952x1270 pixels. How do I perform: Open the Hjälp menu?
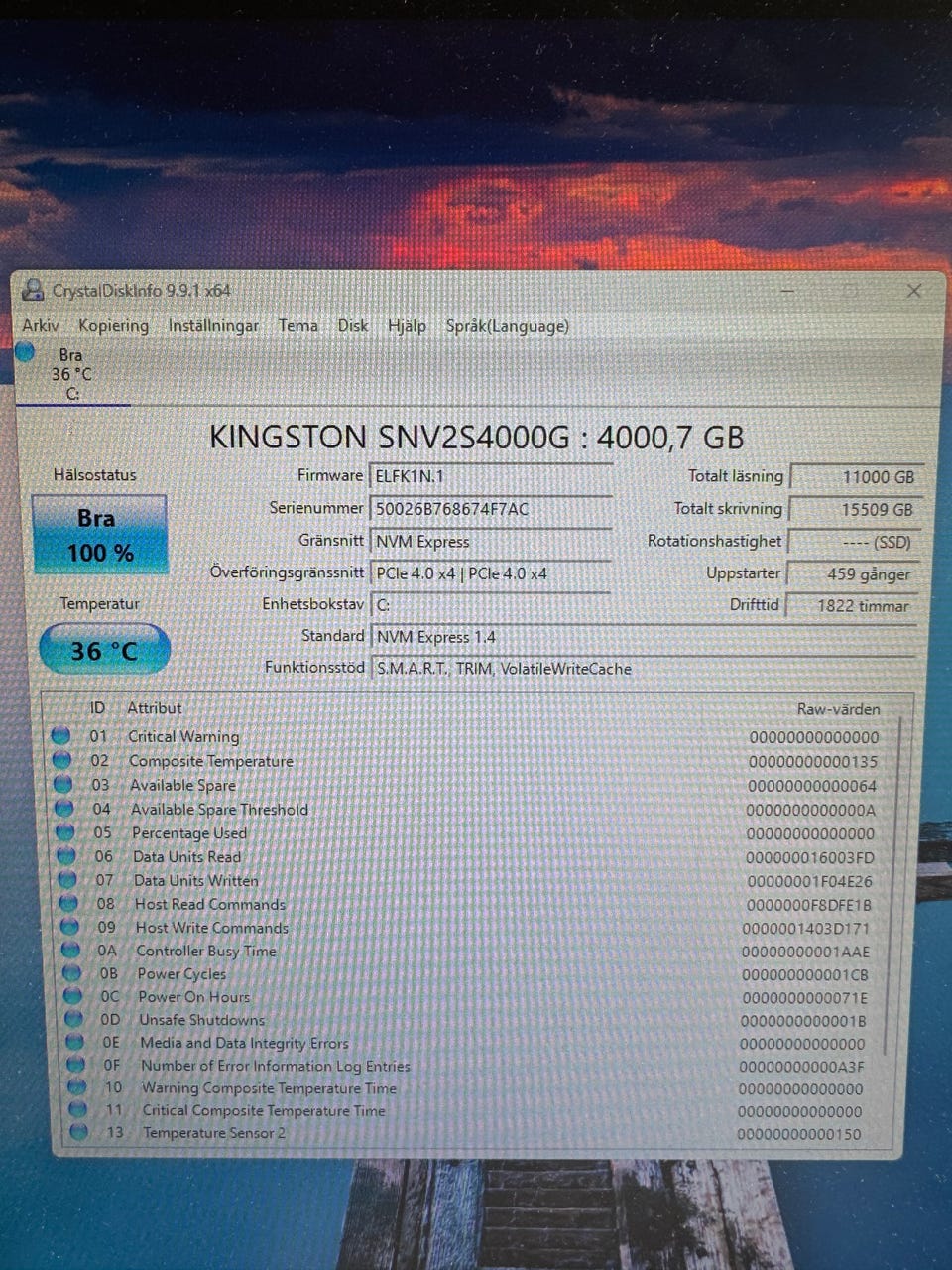pyautogui.click(x=407, y=325)
